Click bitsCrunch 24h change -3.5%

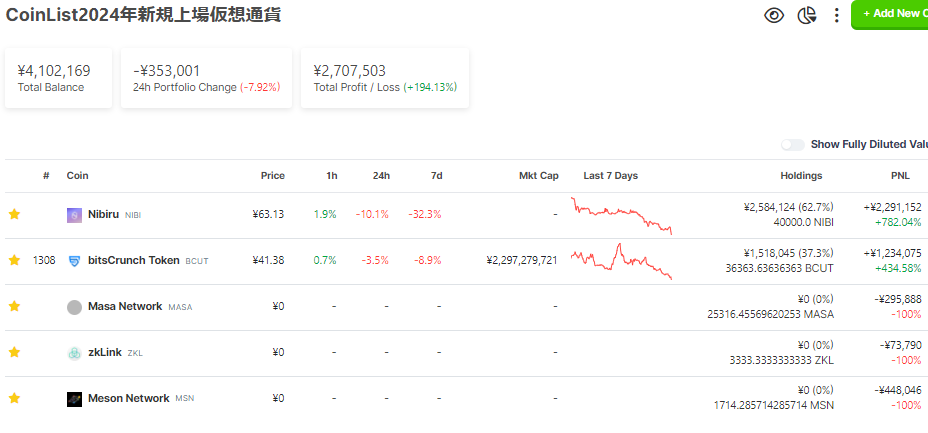point(375,260)
